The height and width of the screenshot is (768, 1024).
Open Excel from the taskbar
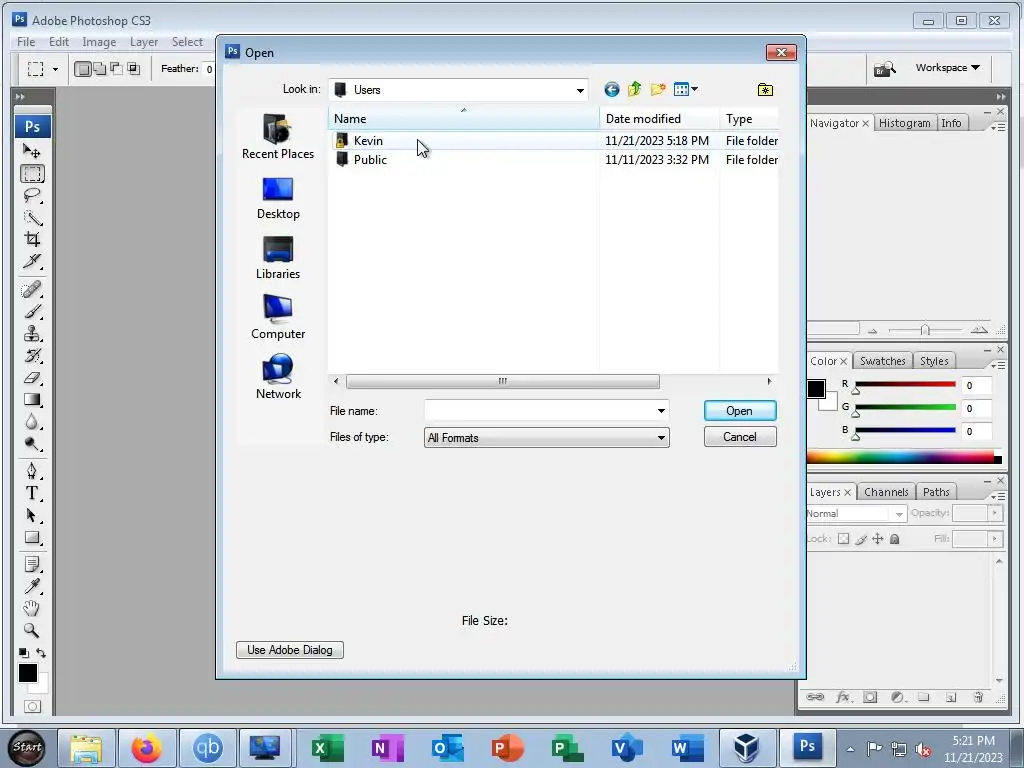[327, 747]
